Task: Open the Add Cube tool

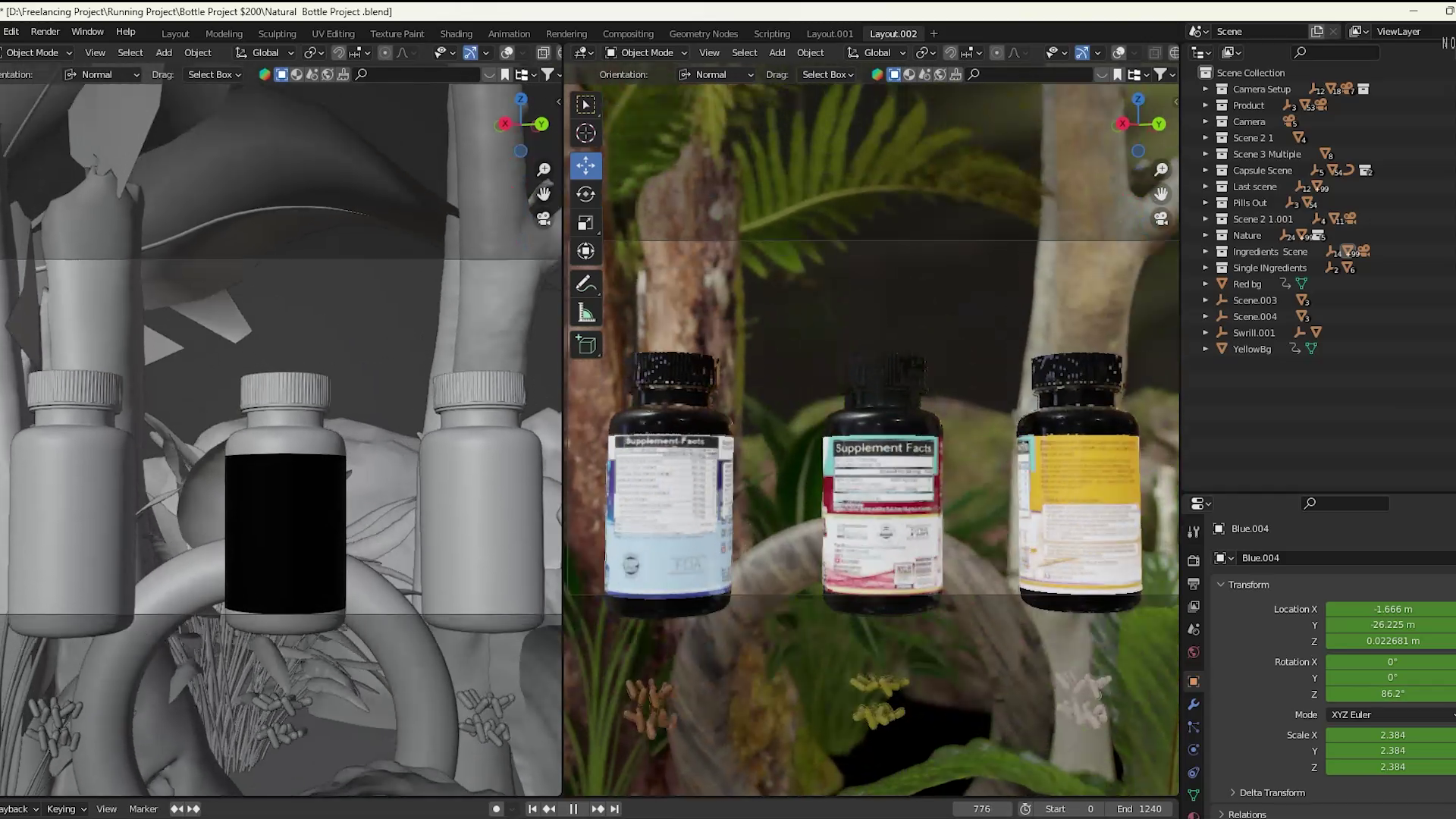Action: click(585, 345)
